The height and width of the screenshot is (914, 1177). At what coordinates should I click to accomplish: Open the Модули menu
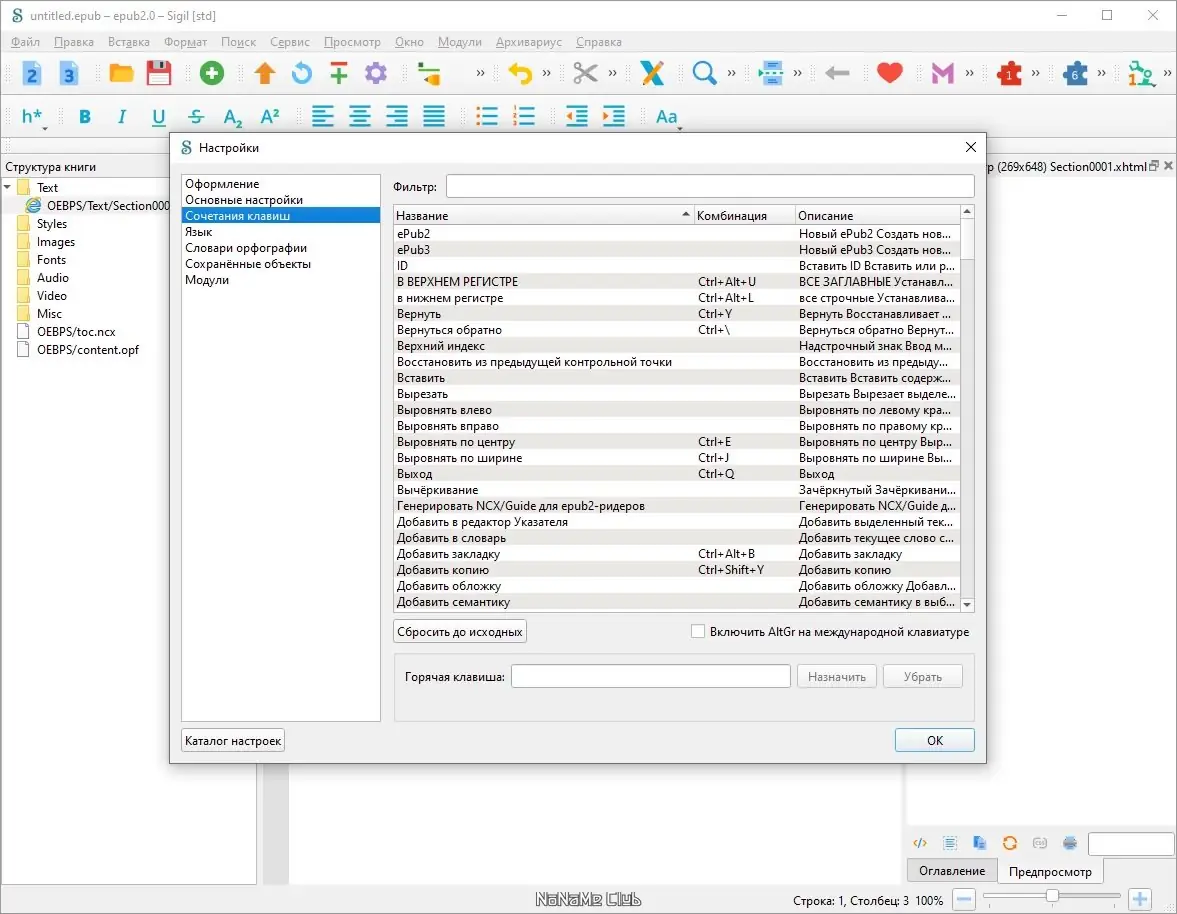tap(459, 42)
